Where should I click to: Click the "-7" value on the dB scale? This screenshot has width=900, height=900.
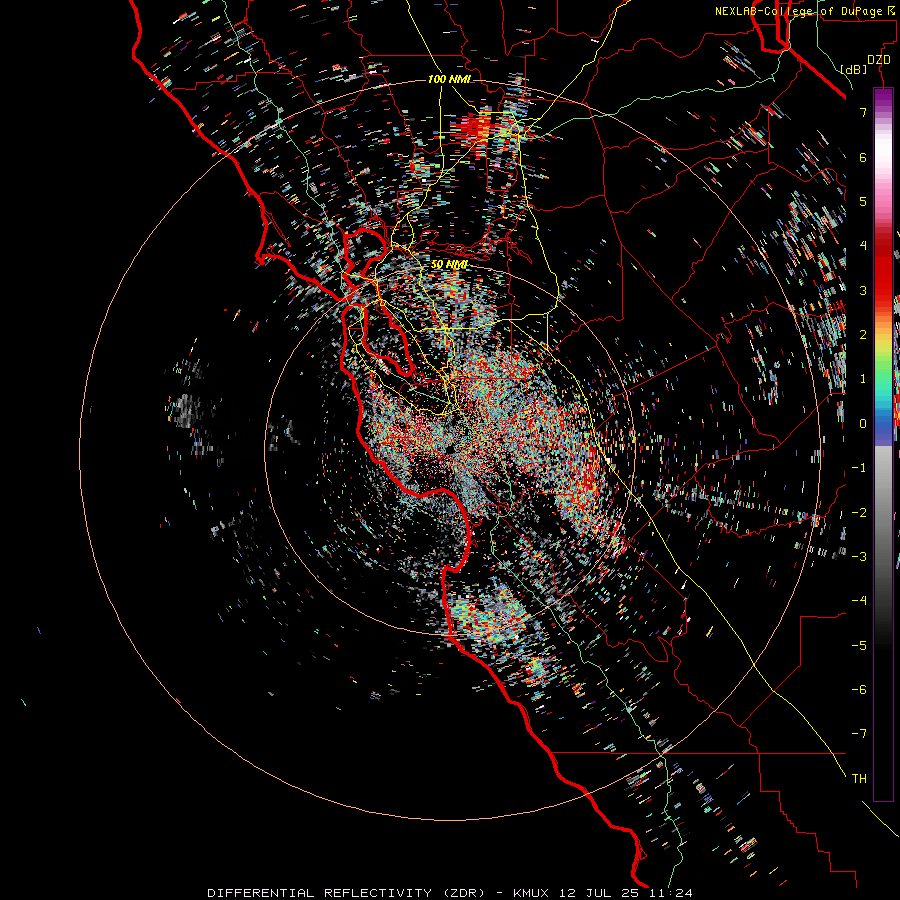859,734
